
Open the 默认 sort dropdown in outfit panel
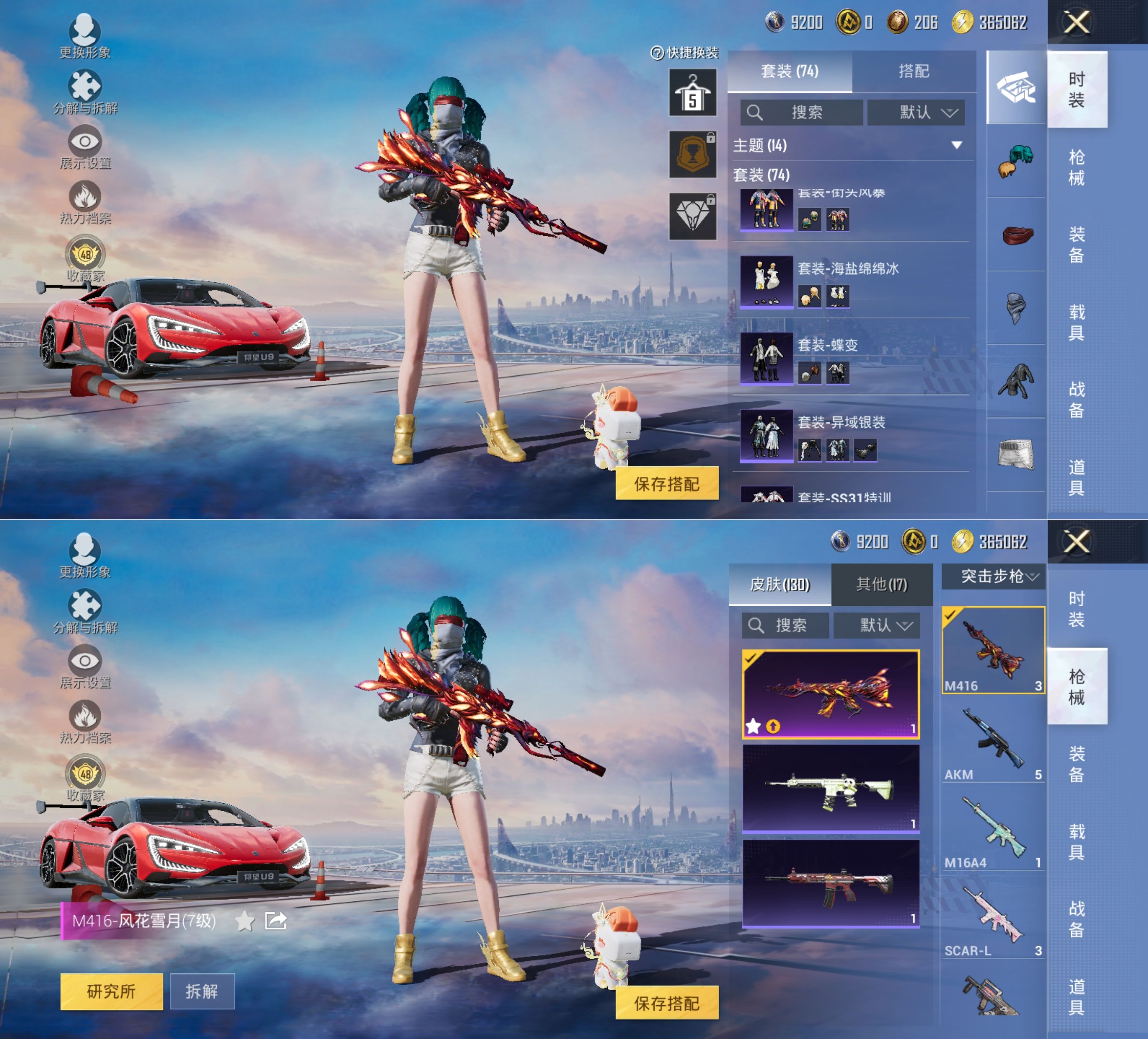point(916,113)
